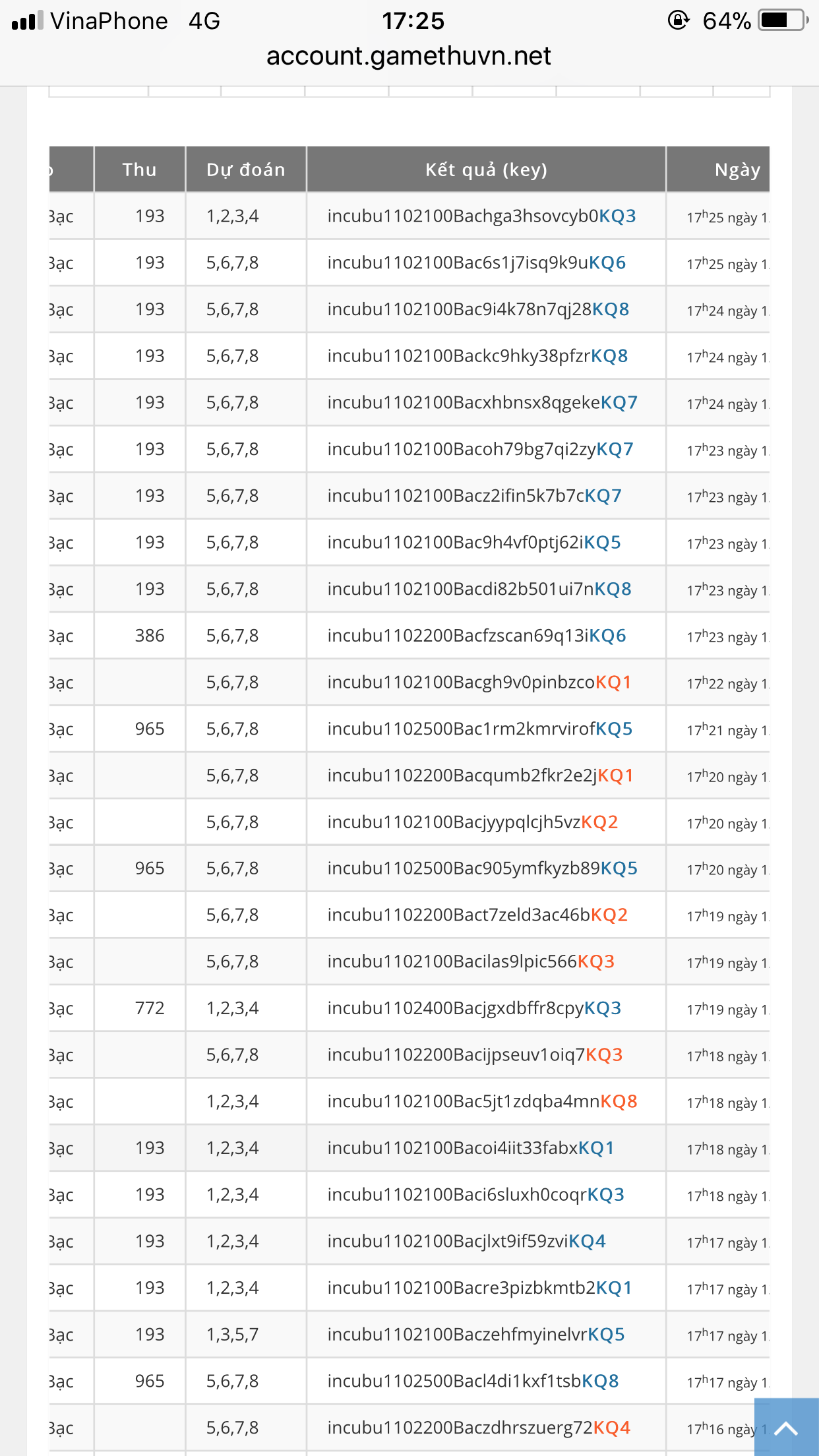Tap key incubu1102500Bacl4di1kxf1tsbKQ8
Image resolution: width=819 pixels, height=1456 pixels.
(x=473, y=1381)
